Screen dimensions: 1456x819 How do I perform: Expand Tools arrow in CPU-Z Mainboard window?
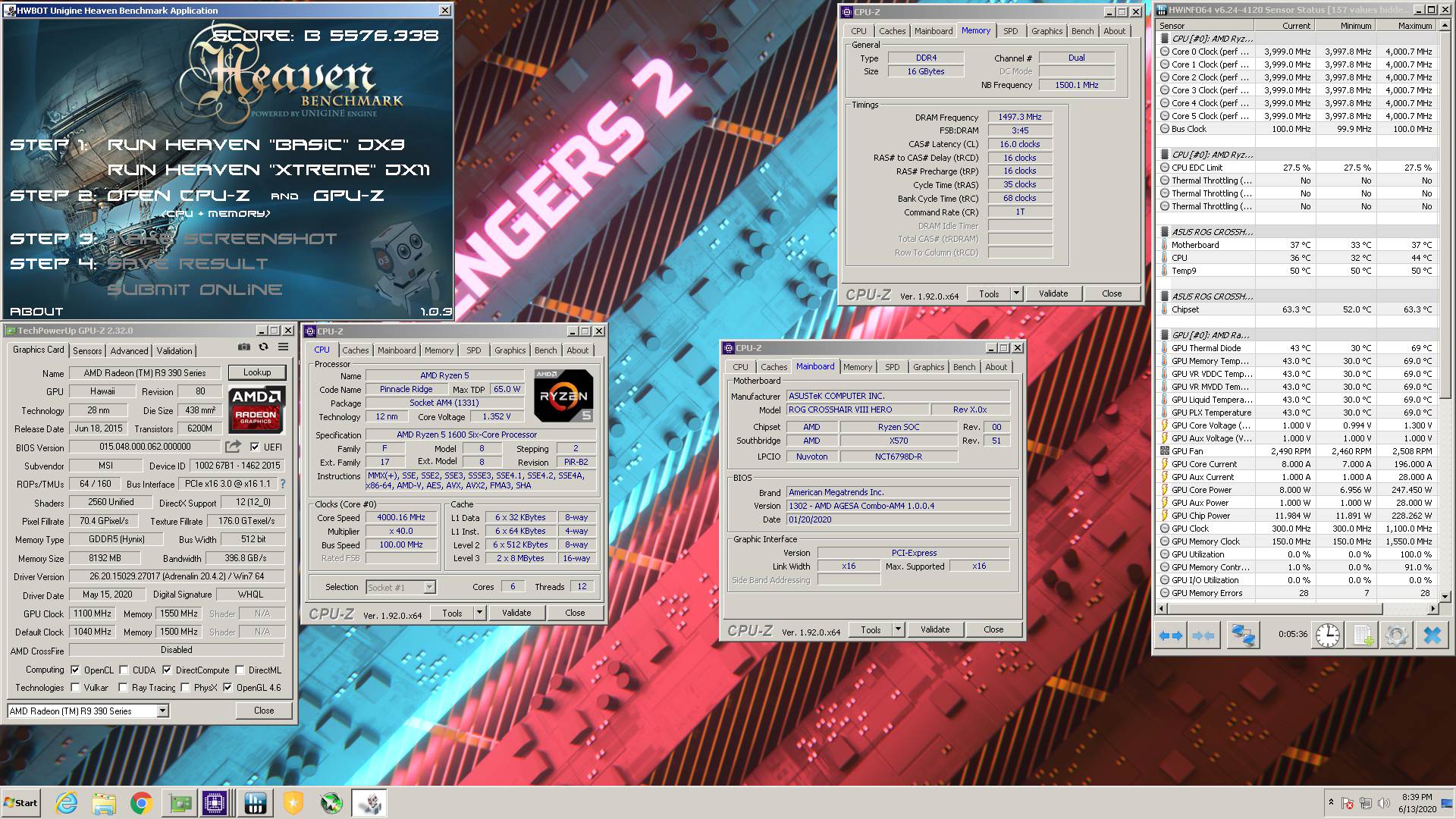(898, 629)
